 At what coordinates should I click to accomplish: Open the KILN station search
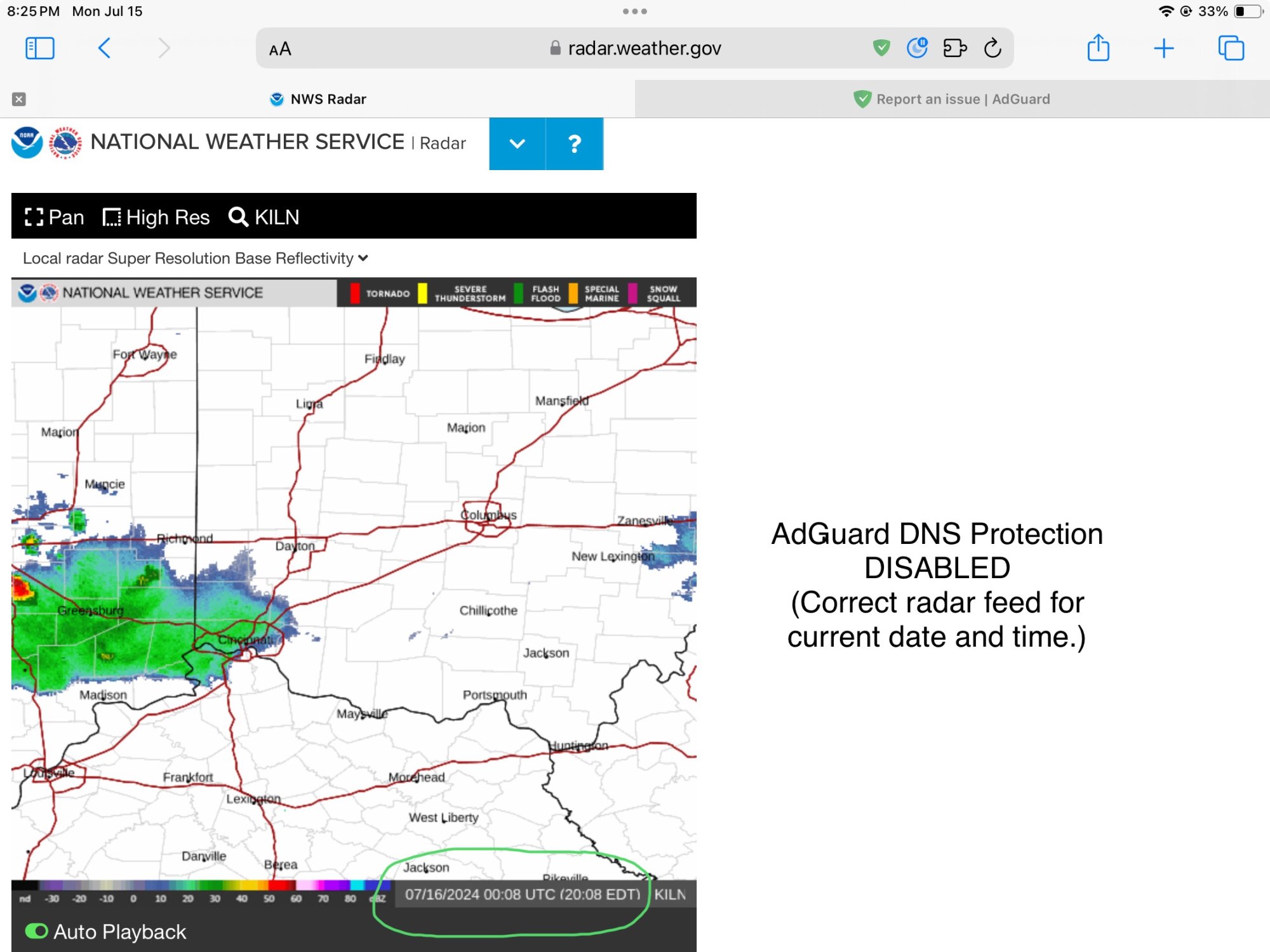pyautogui.click(x=263, y=217)
